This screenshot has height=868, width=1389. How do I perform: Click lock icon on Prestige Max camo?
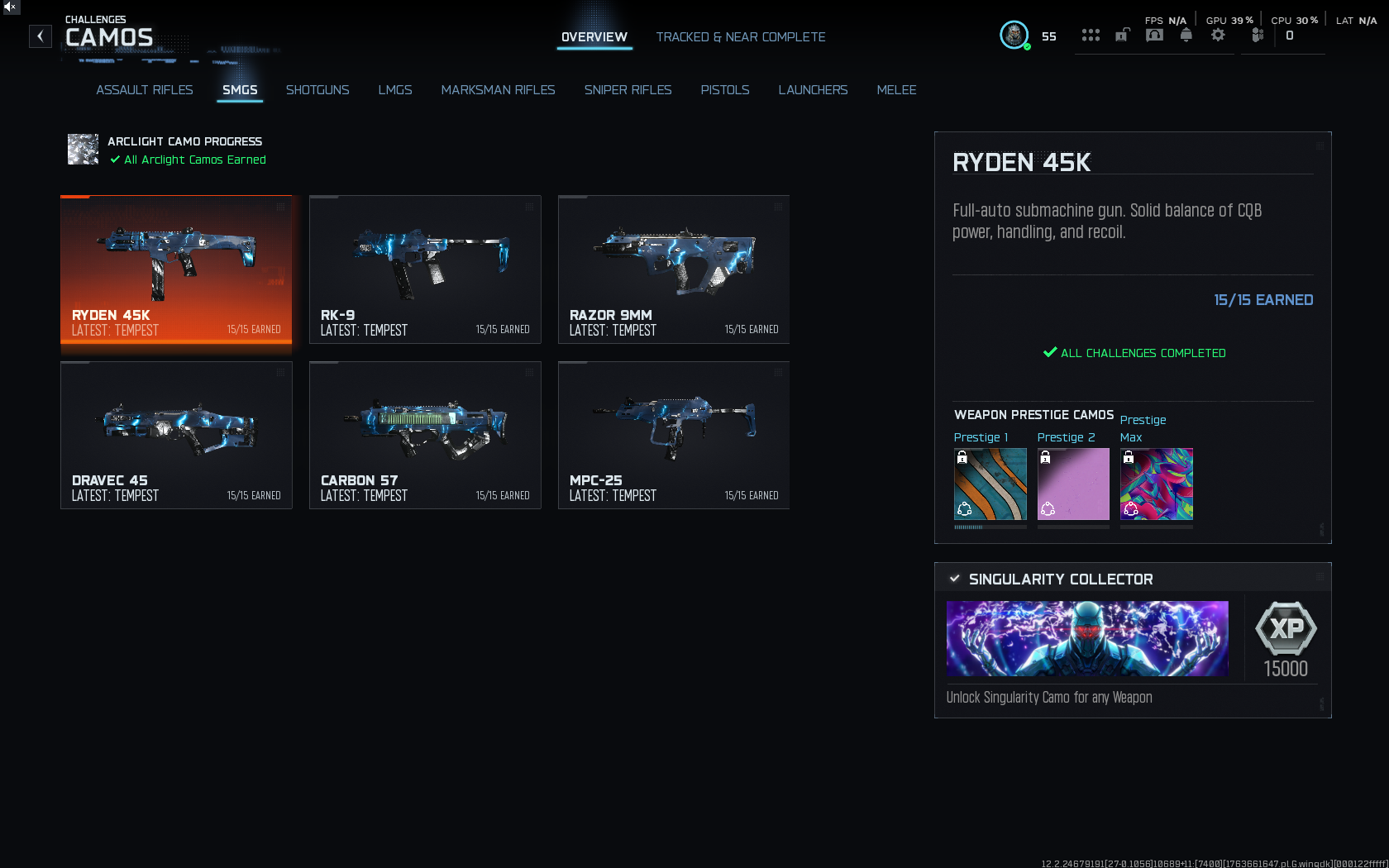point(1129,457)
